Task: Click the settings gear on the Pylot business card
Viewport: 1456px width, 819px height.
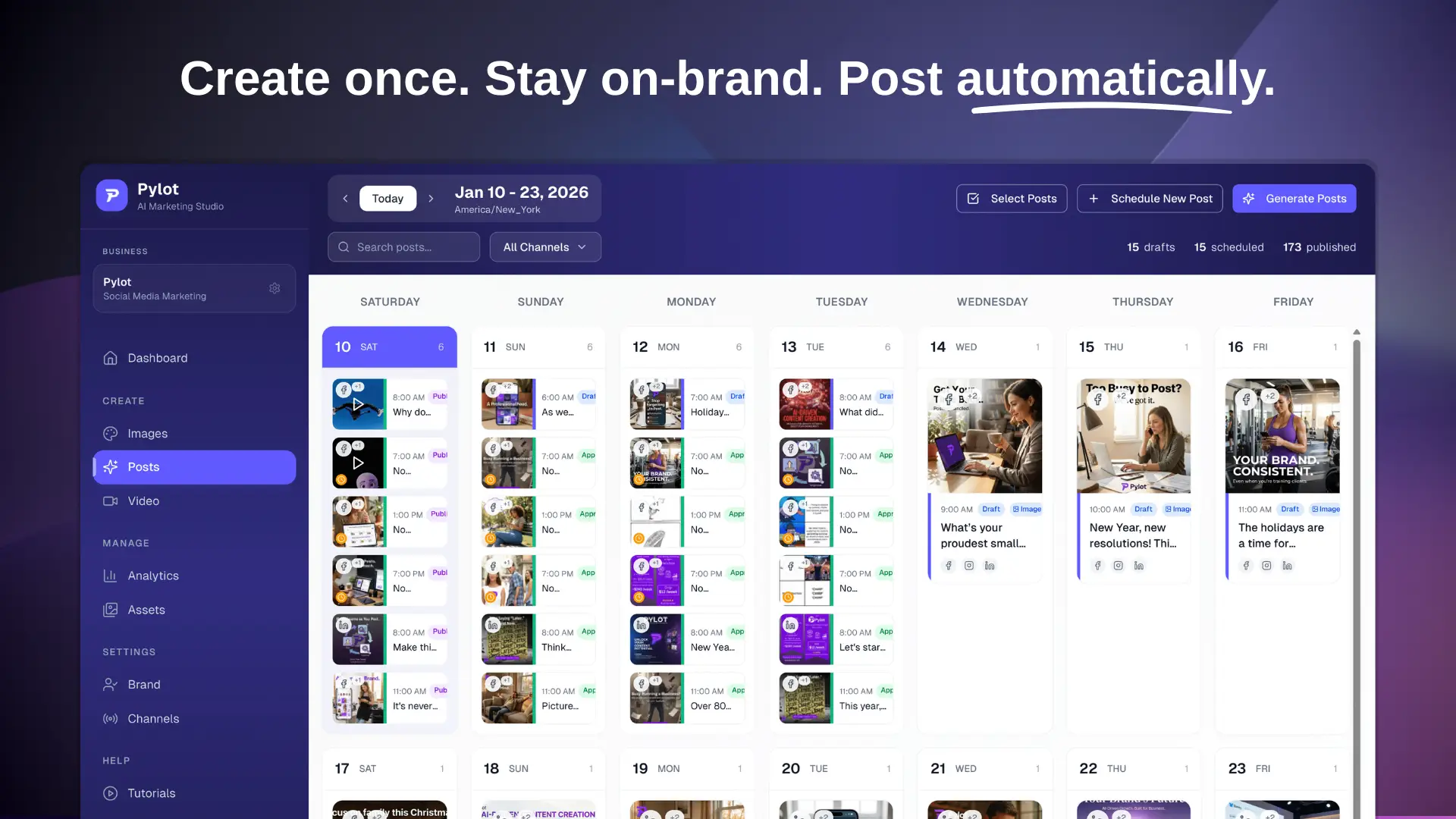Action: coord(275,288)
